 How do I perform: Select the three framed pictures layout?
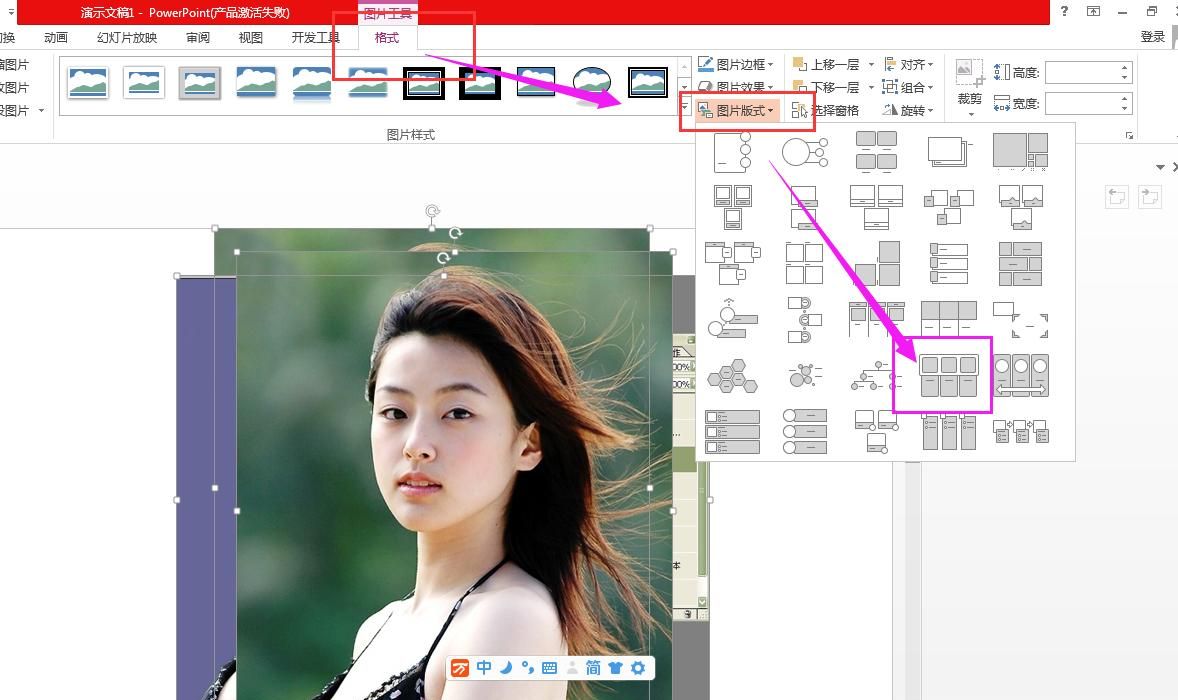pos(732,207)
